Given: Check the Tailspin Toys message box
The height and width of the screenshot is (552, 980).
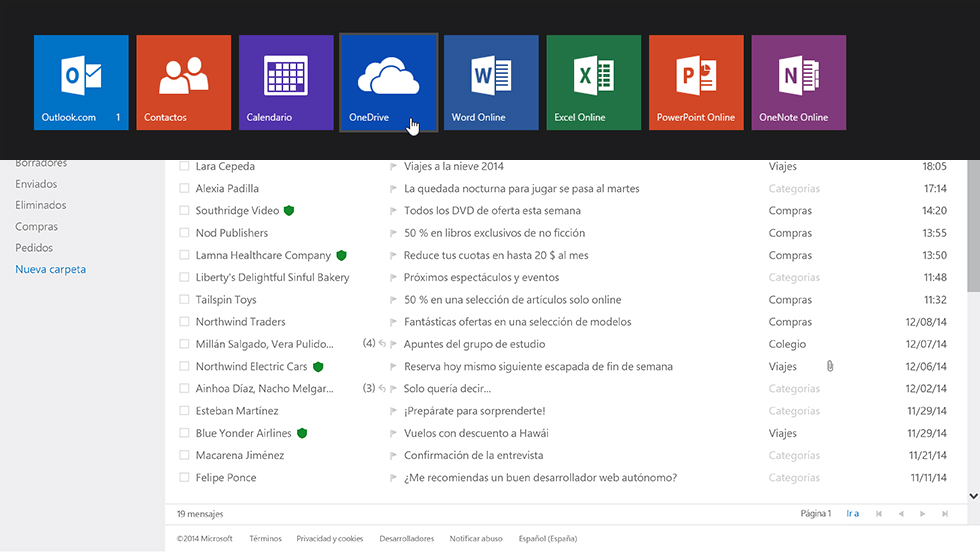Looking at the screenshot, I should (184, 299).
